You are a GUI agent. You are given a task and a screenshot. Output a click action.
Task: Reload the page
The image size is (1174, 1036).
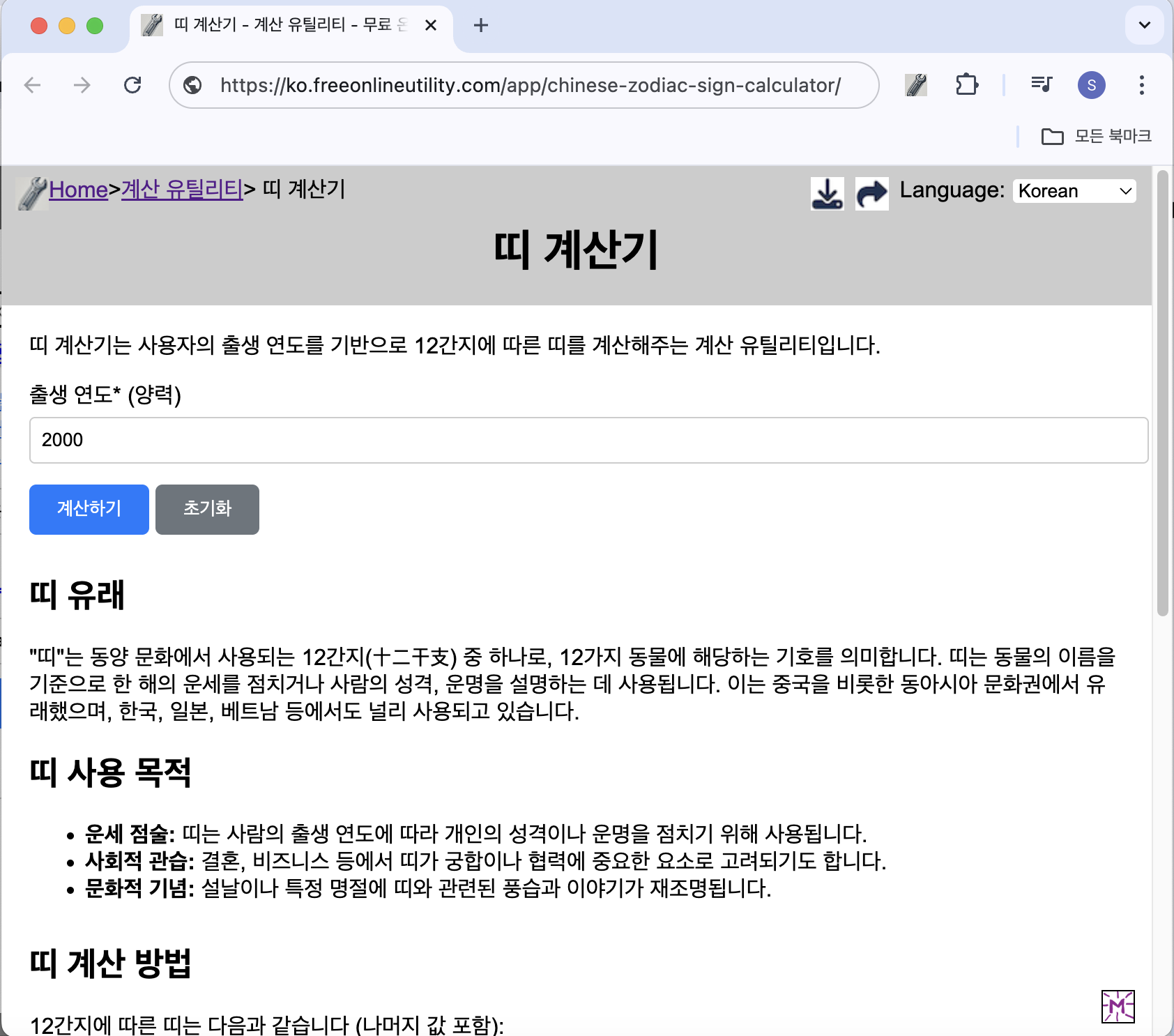pos(132,85)
